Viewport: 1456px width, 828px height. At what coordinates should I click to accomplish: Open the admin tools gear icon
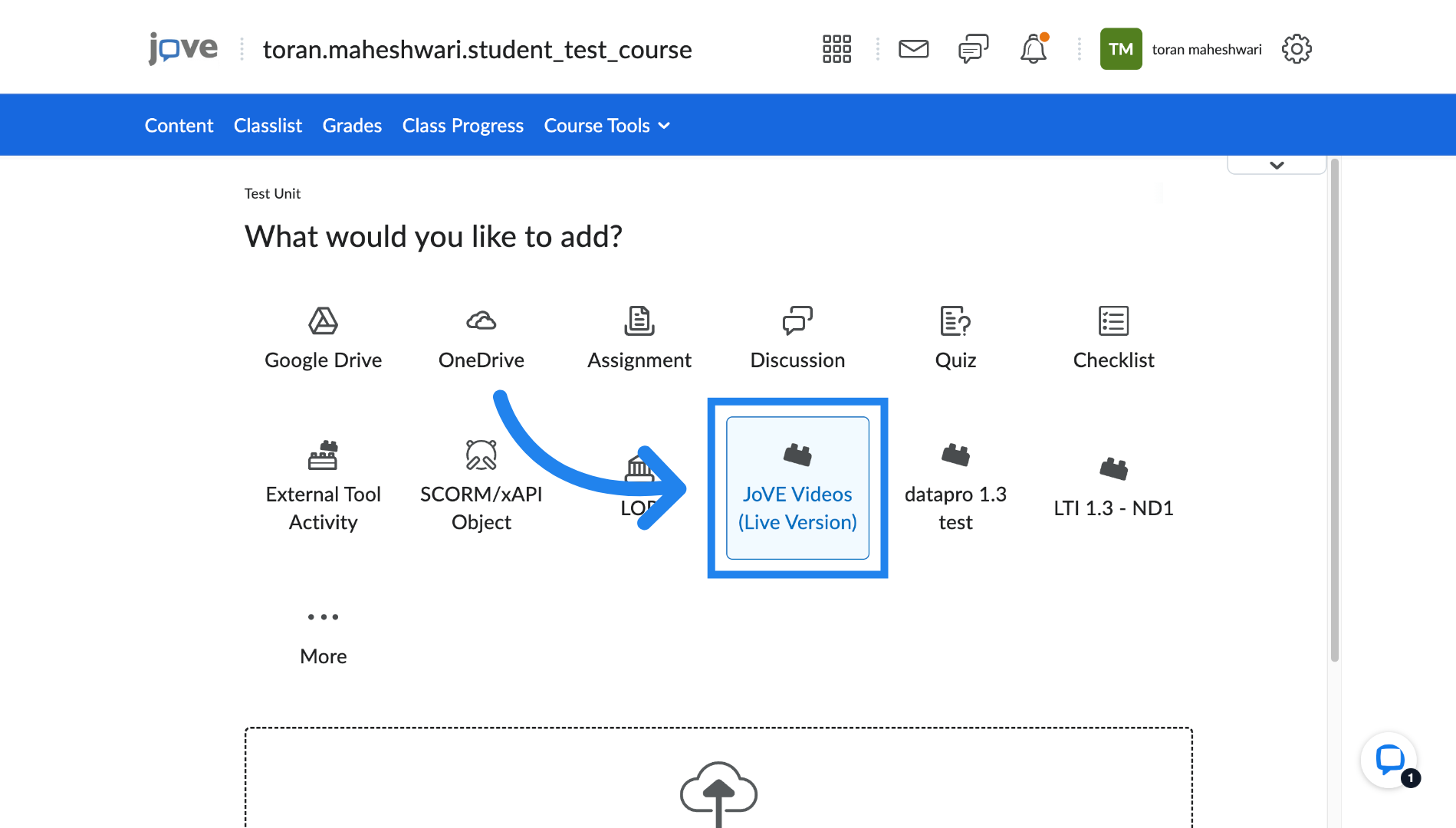(1297, 49)
